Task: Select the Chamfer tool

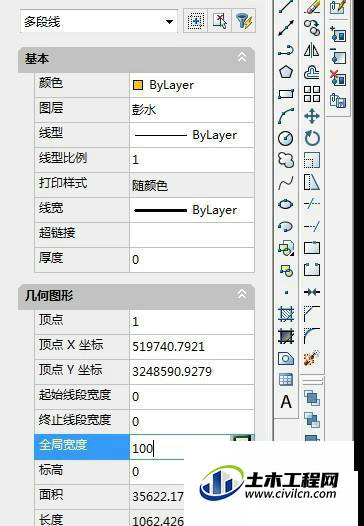Action: (x=312, y=314)
